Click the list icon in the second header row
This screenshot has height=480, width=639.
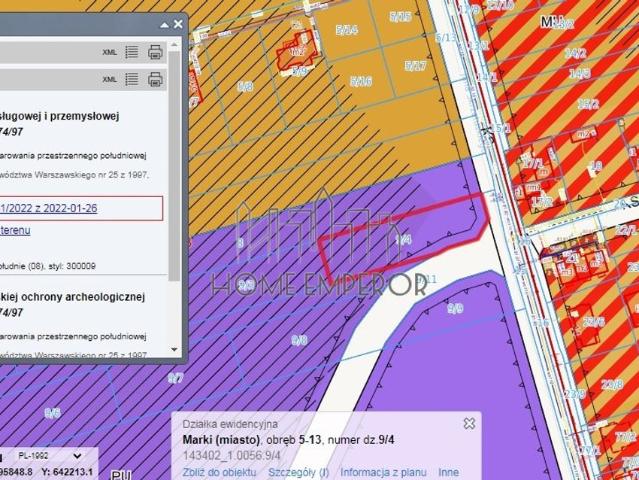(132, 80)
